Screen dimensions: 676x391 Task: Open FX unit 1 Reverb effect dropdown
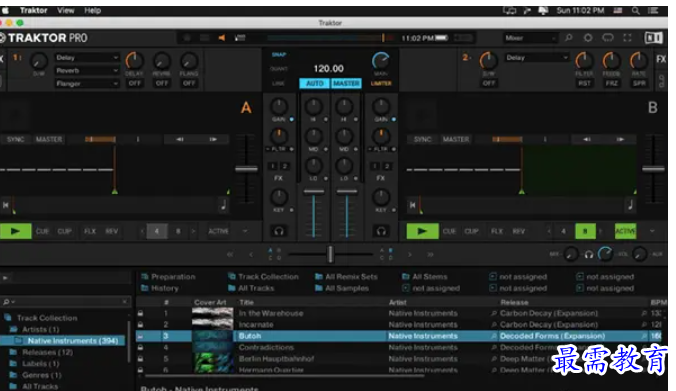click(x=87, y=70)
